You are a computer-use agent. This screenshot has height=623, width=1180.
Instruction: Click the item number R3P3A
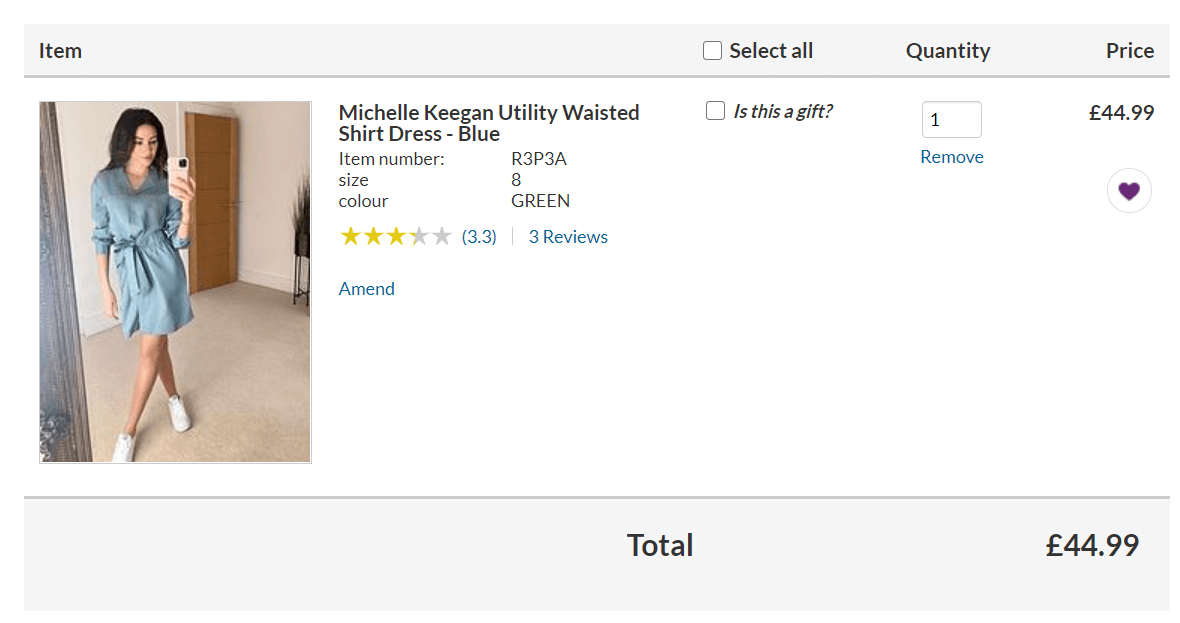(539, 159)
